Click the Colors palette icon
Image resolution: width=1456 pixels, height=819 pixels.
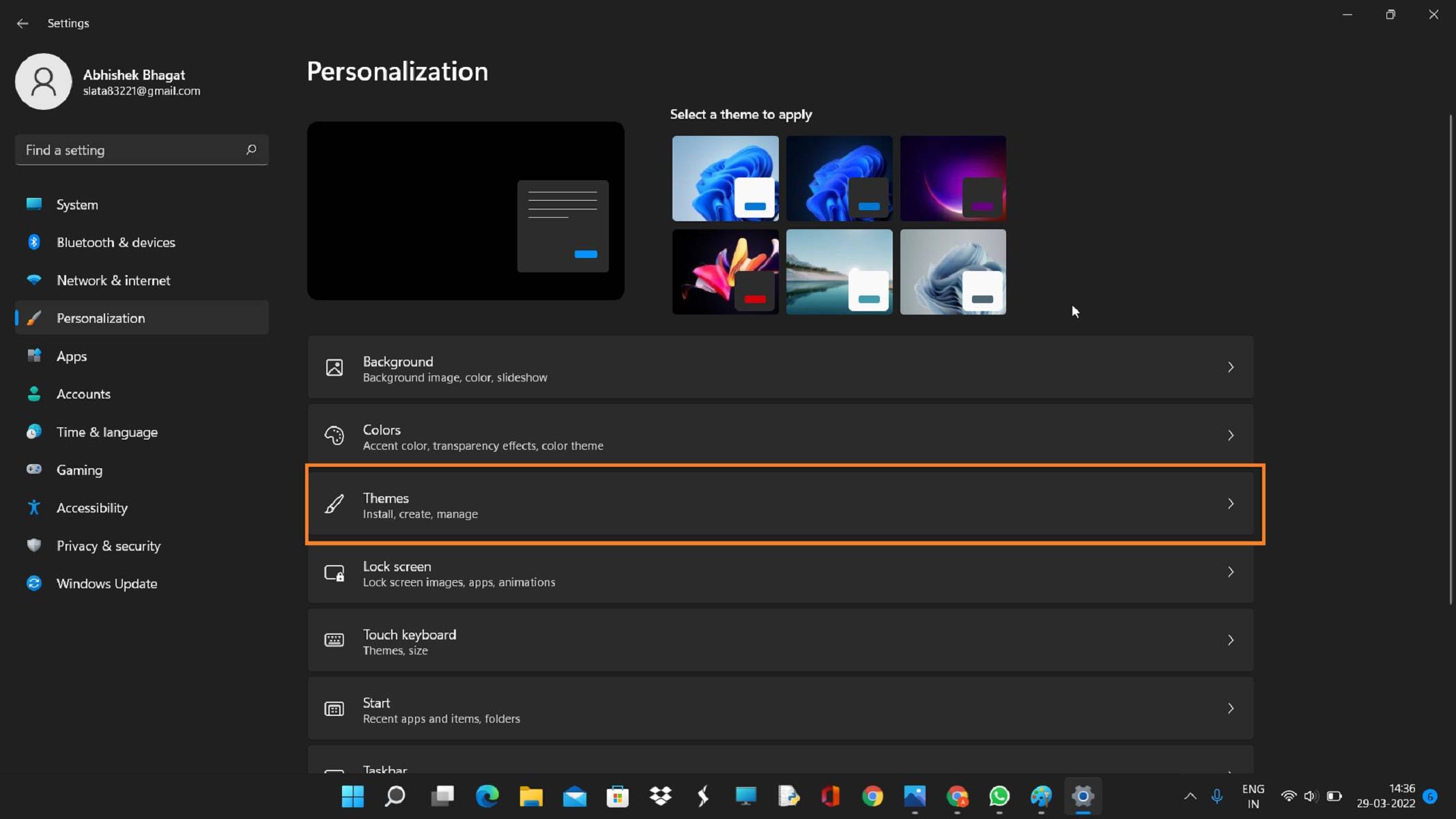point(334,436)
